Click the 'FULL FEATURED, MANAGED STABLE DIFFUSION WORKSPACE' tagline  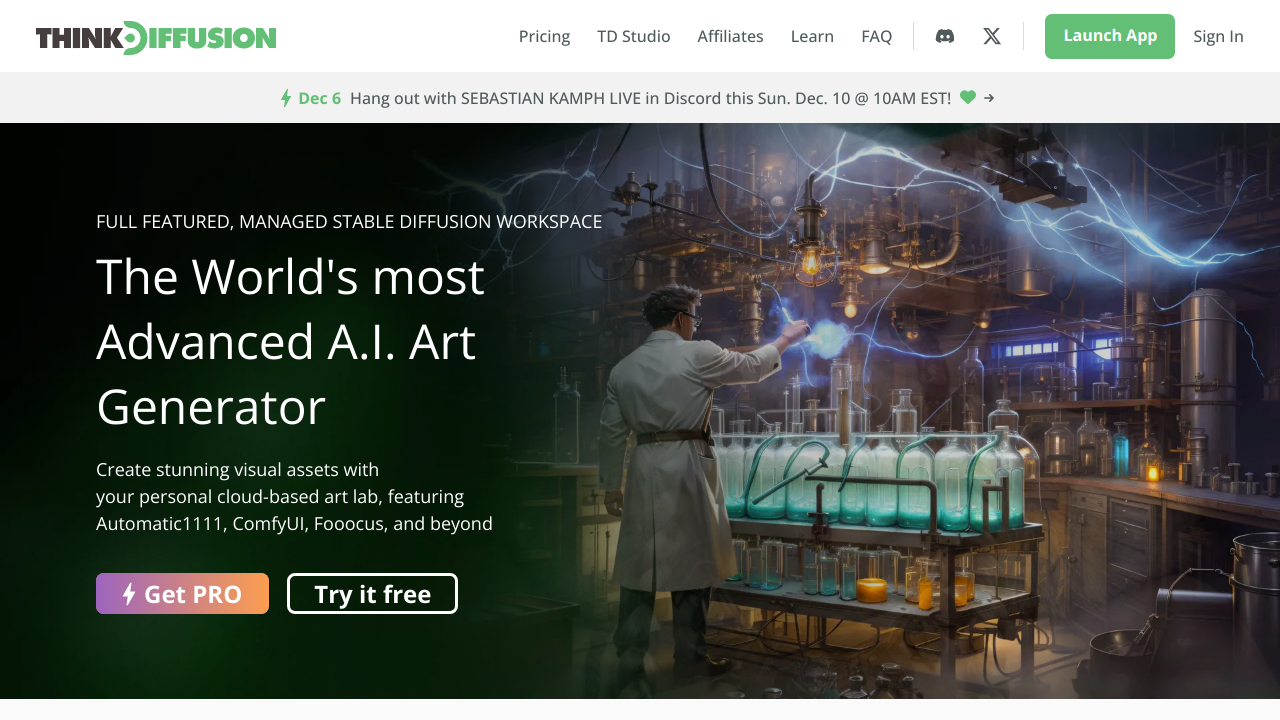(349, 221)
